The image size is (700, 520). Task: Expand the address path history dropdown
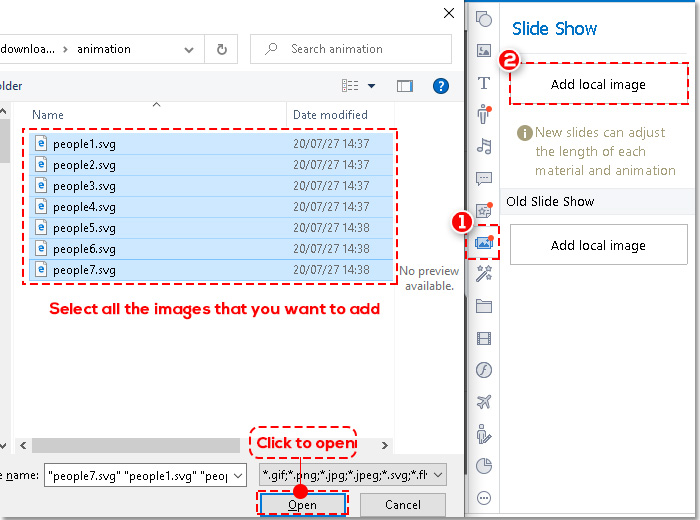pyautogui.click(x=189, y=50)
